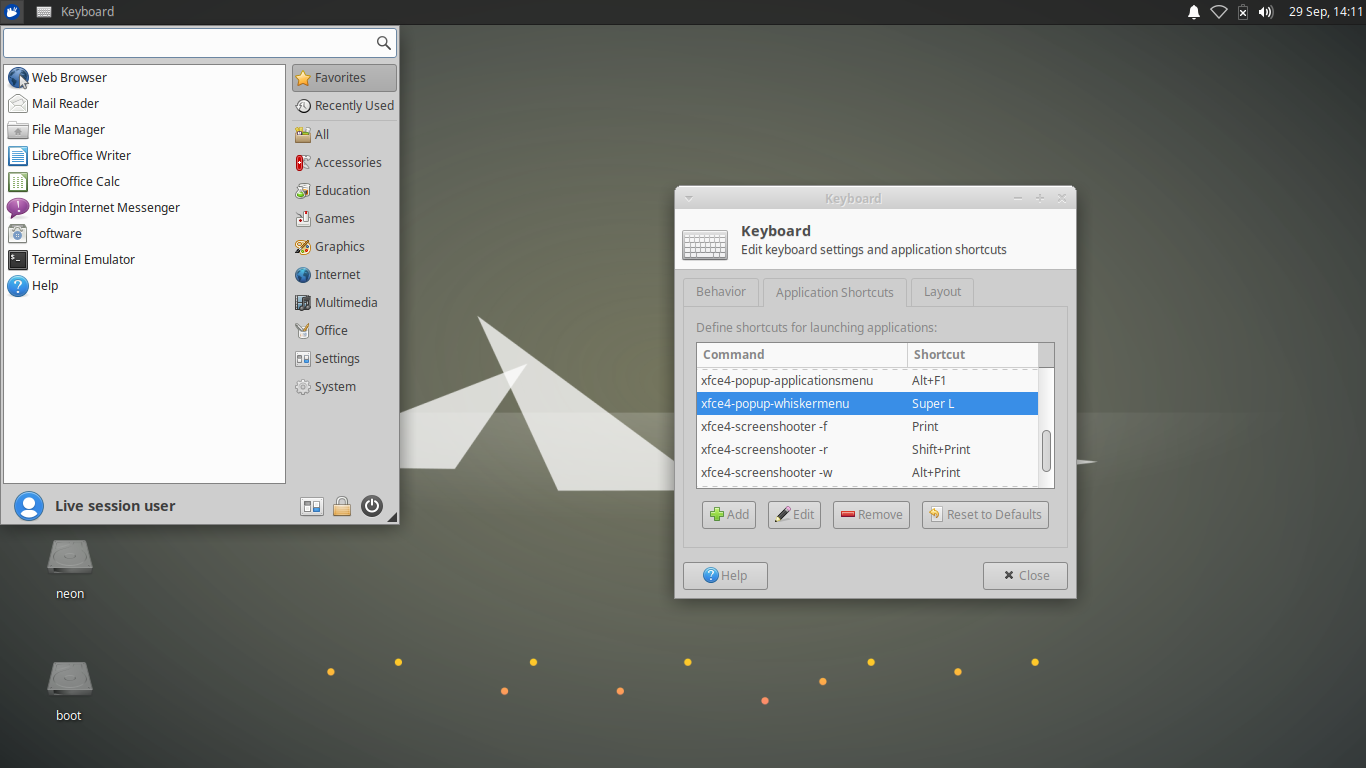
Task: Switch to the Layout tab
Action: coord(942,292)
